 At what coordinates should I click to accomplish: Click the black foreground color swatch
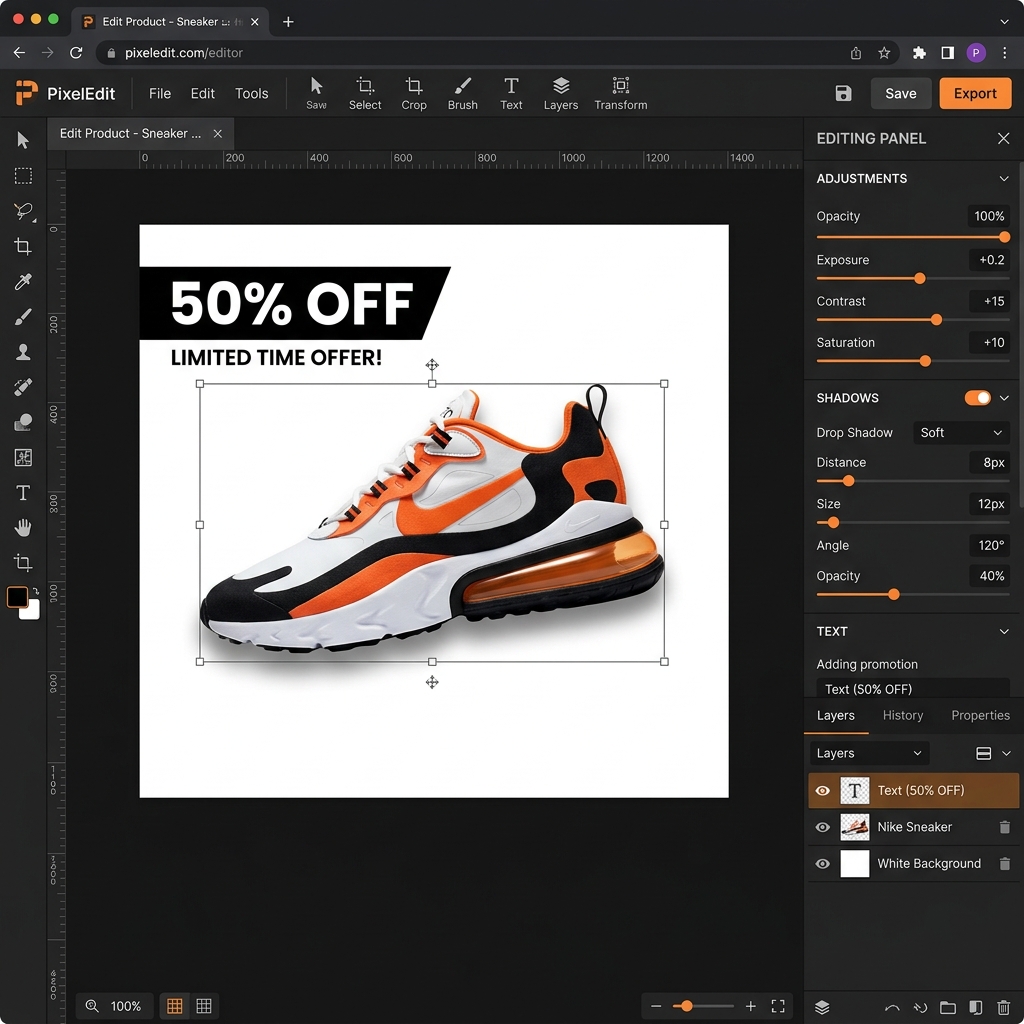click(17, 596)
